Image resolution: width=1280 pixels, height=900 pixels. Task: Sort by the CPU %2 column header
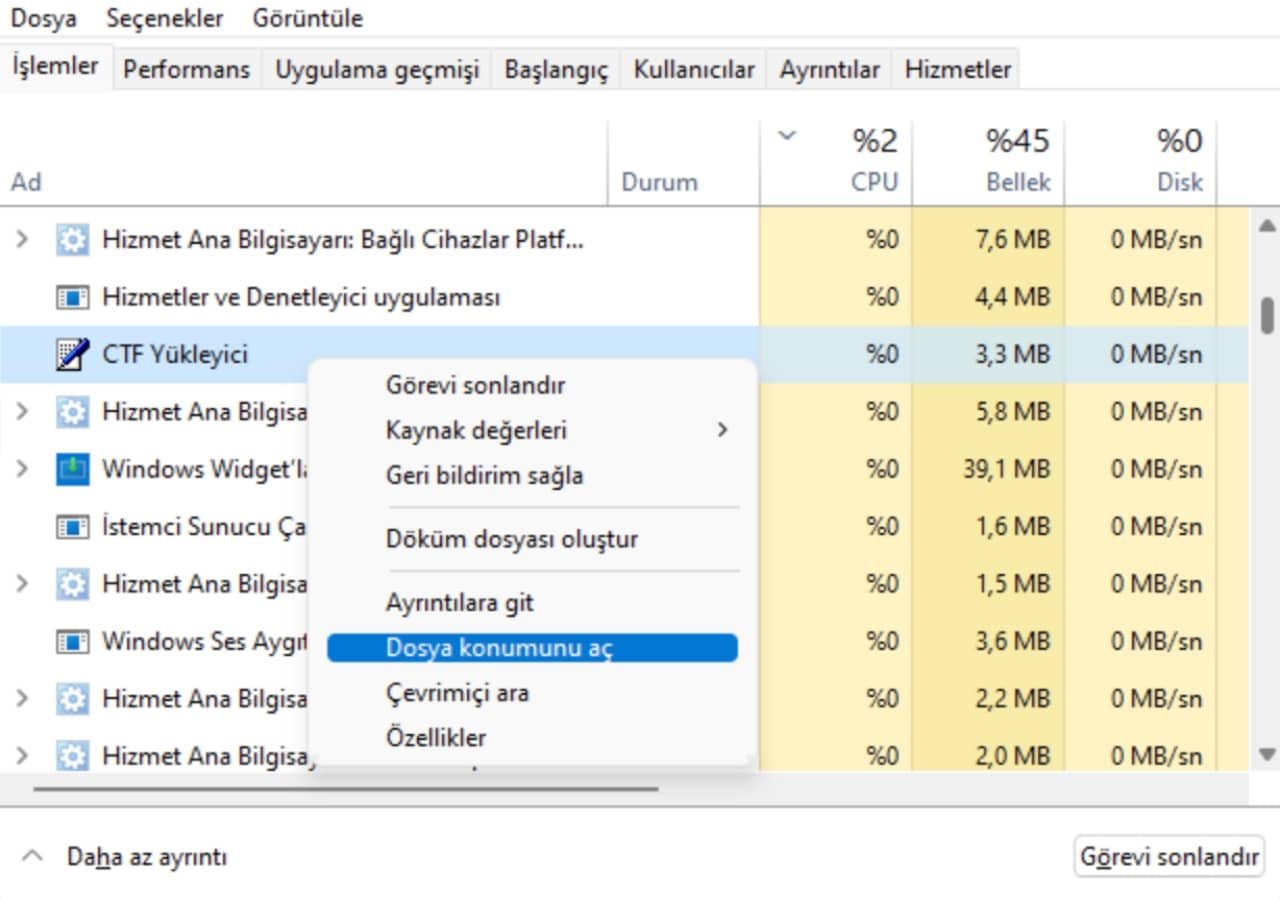(x=836, y=163)
